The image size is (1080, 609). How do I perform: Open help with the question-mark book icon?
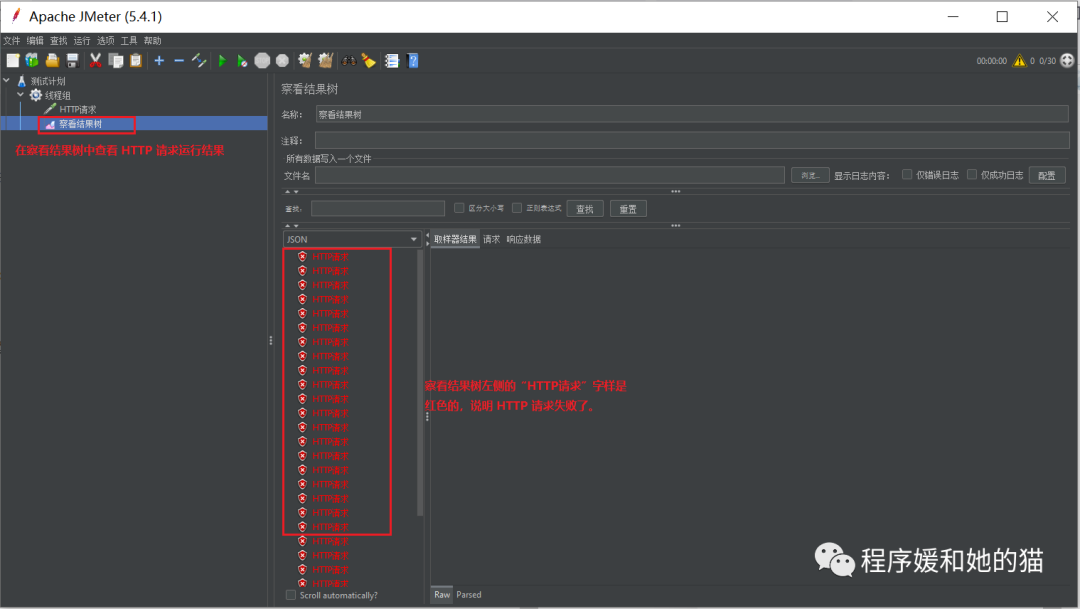point(413,61)
